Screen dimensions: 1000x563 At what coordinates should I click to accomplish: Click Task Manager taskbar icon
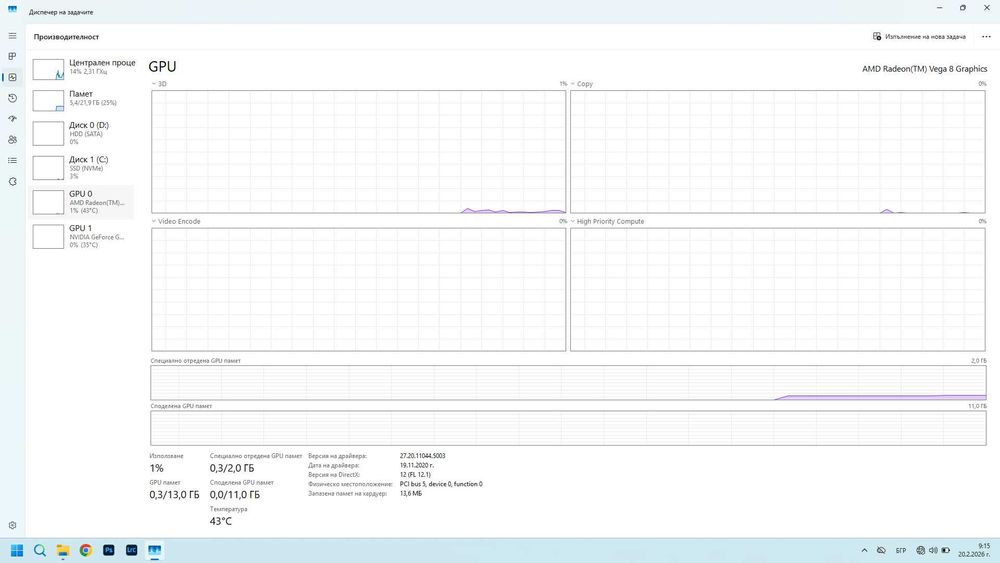[x=154, y=550]
